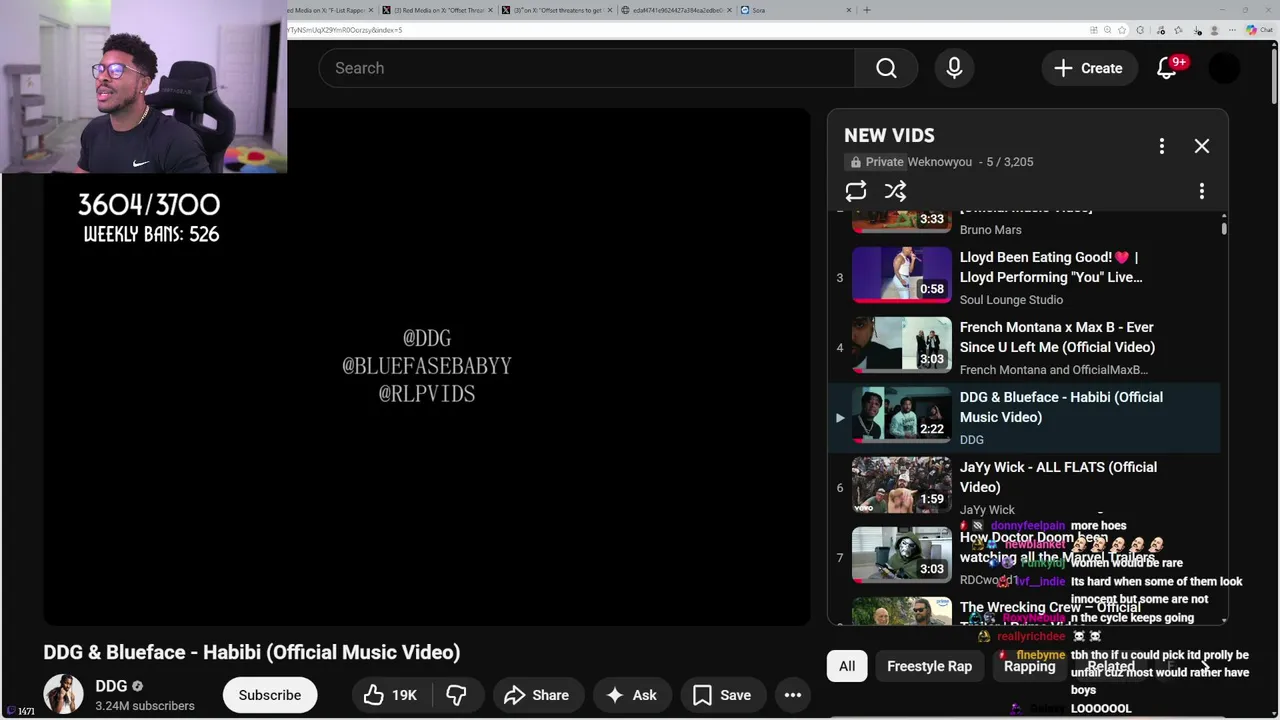Select the Rapping chip
This screenshot has width=1280, height=720.
pyautogui.click(x=1030, y=666)
